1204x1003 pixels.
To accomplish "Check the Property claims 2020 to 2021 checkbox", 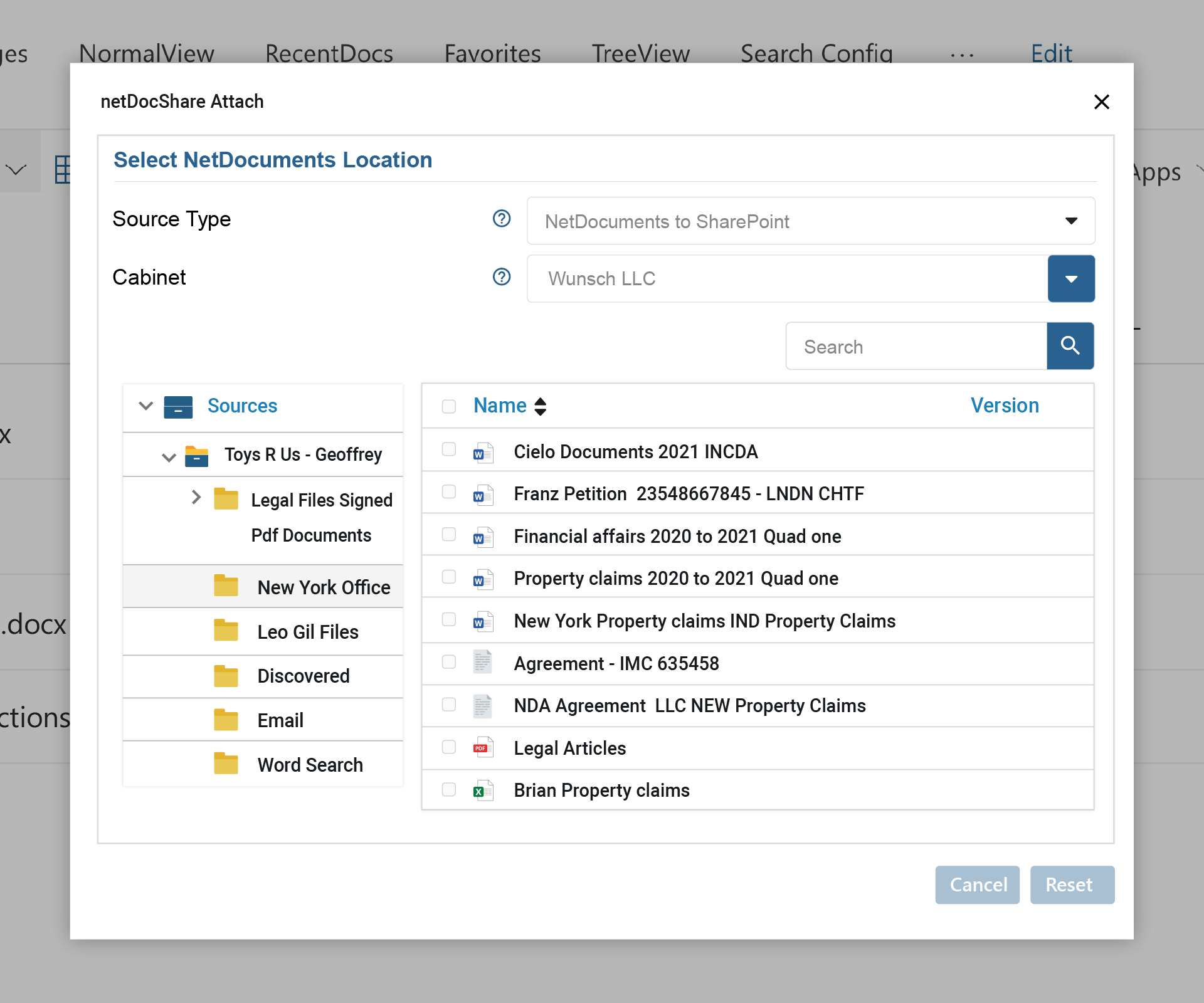I will [x=449, y=576].
